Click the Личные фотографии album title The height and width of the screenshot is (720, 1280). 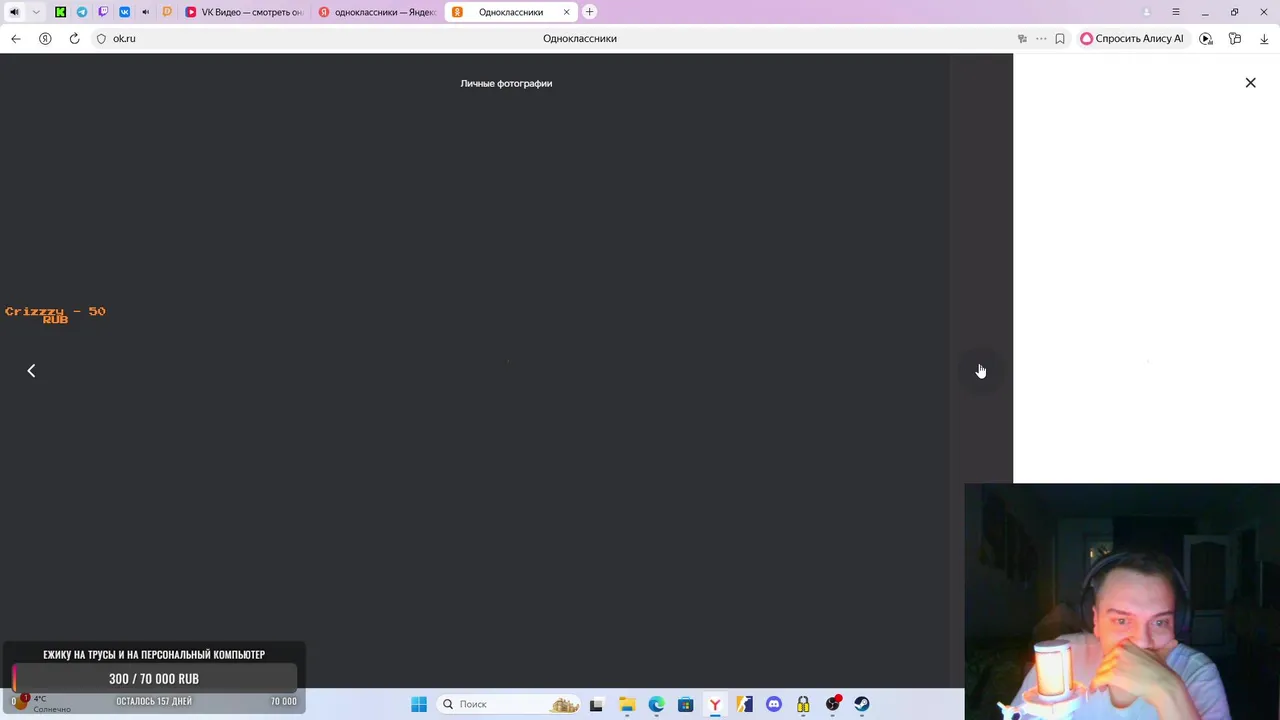coord(506,84)
